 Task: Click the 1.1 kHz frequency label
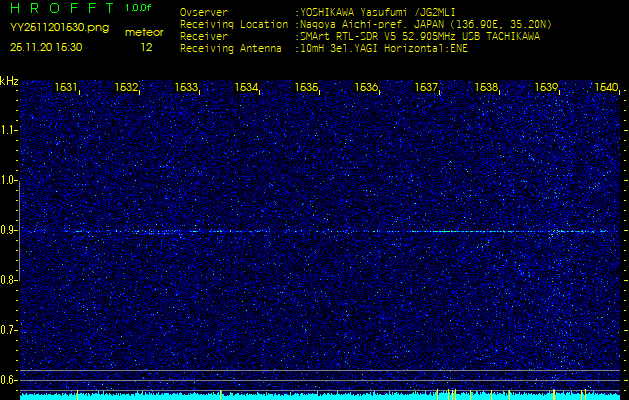pyautogui.click(x=9, y=130)
